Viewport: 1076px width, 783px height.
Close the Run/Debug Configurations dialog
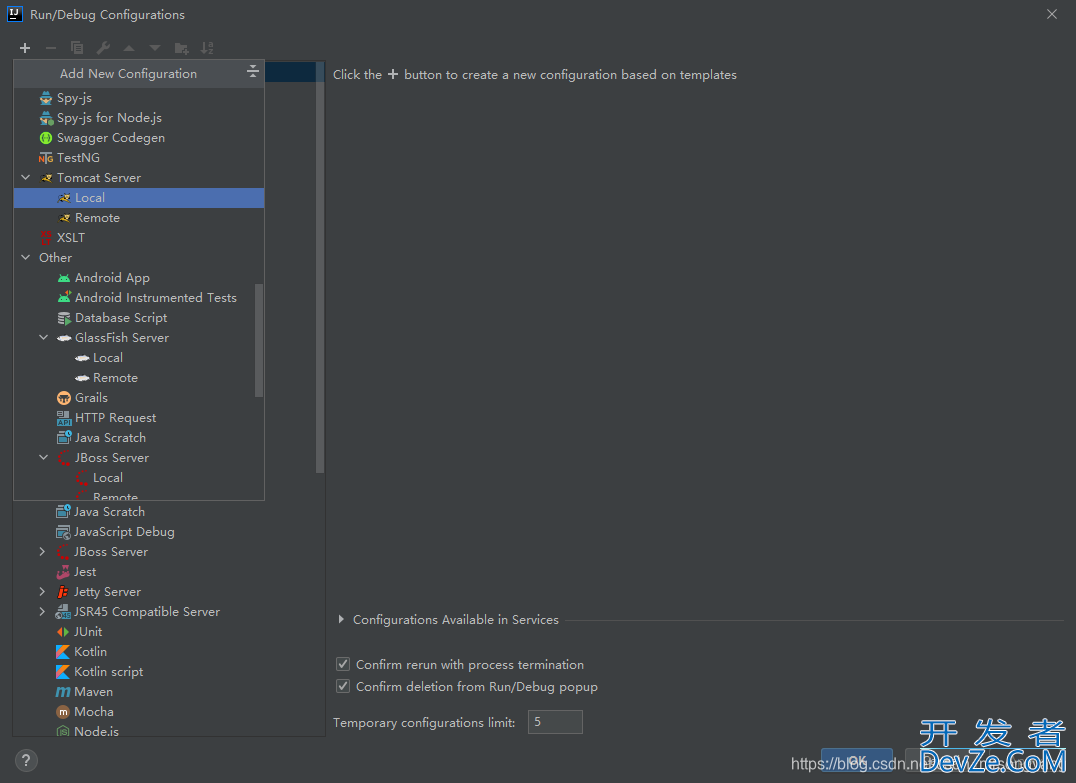pos(1052,14)
